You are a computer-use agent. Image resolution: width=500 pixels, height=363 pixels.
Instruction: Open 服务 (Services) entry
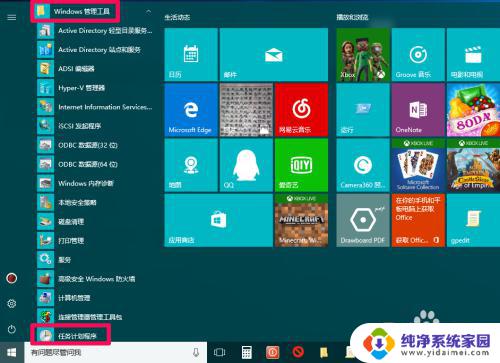[x=95, y=260]
